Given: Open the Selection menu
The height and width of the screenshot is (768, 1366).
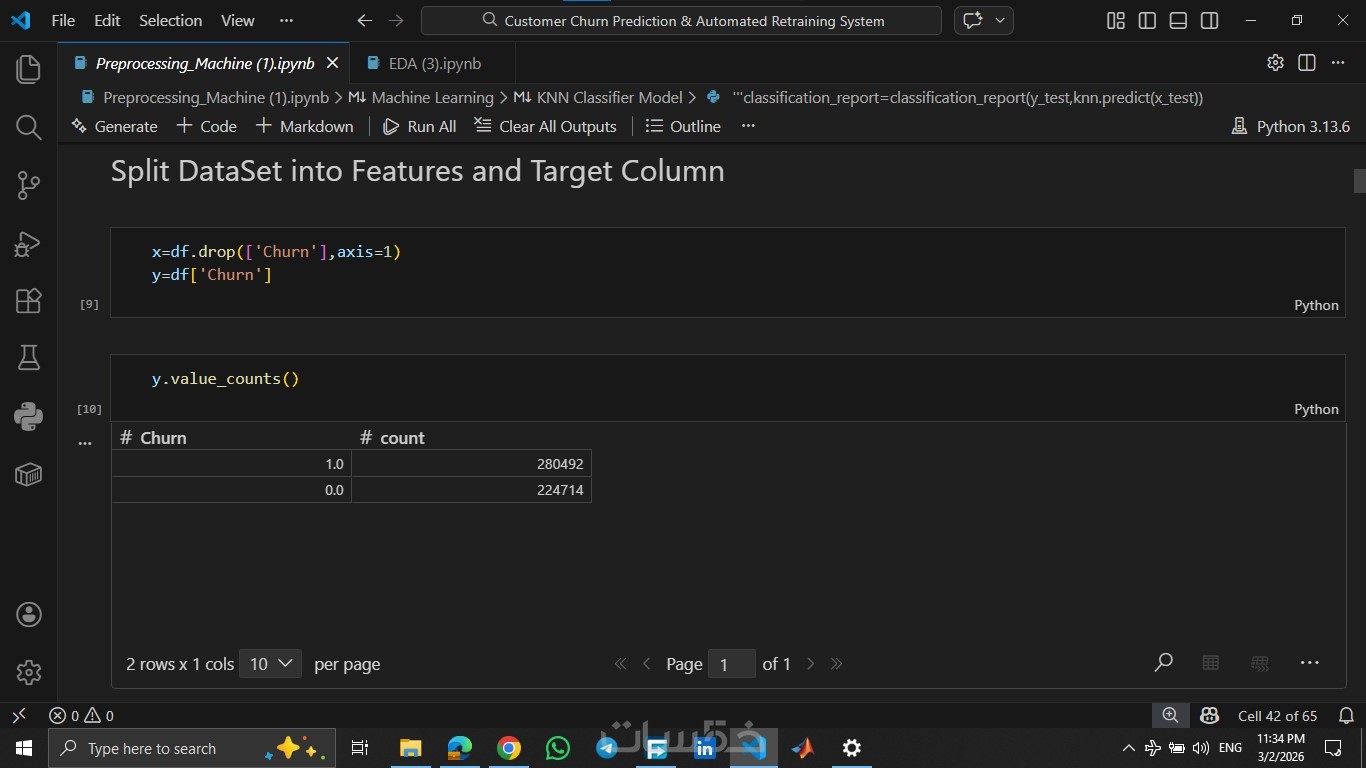Looking at the screenshot, I should coord(170,20).
